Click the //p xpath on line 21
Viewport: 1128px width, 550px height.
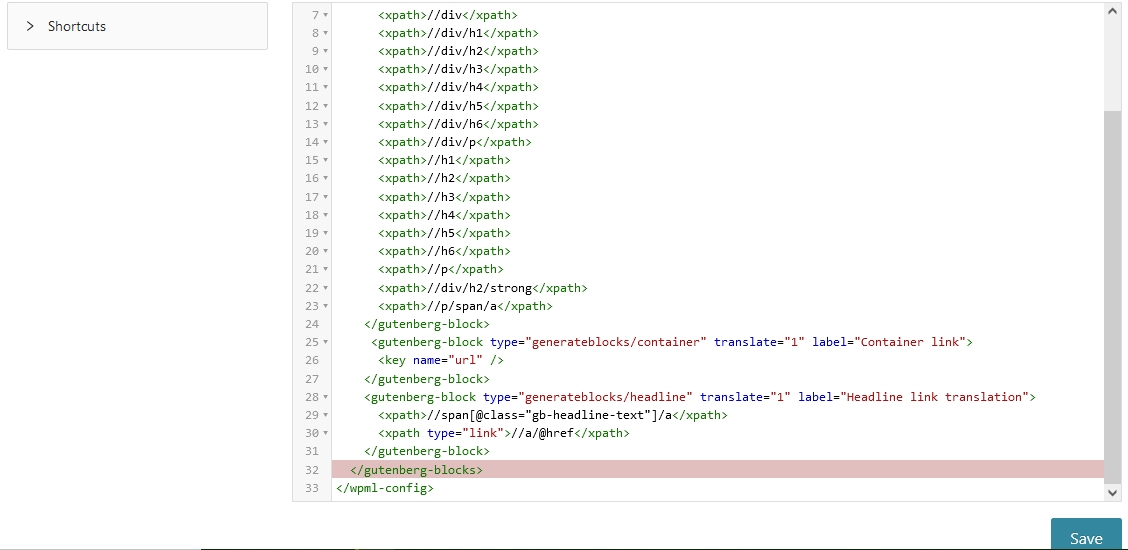(x=441, y=269)
